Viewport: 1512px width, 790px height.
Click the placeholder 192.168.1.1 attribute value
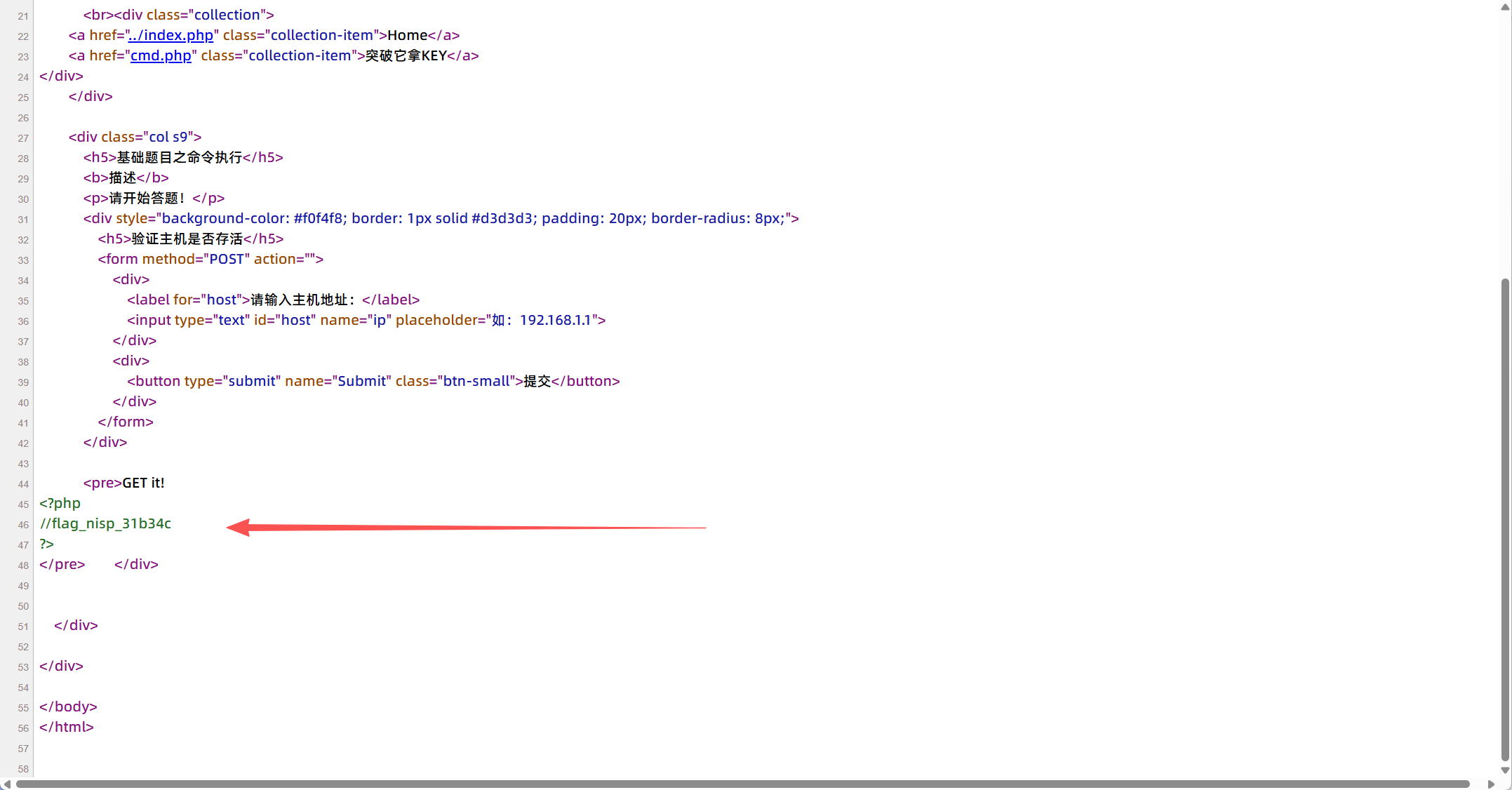[554, 320]
